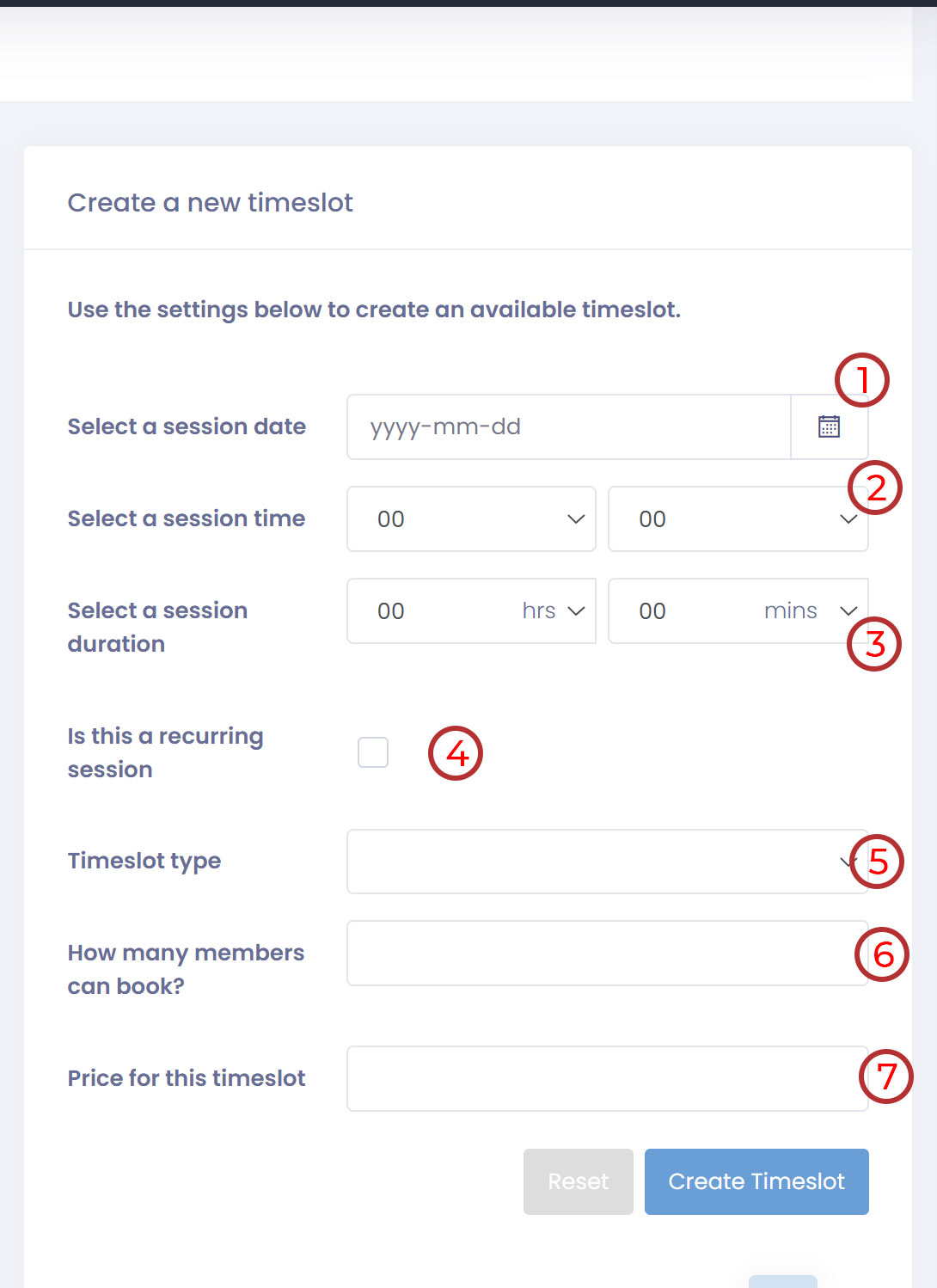Click the red circled number 2 marker
This screenshot has width=937, height=1288.
874,488
